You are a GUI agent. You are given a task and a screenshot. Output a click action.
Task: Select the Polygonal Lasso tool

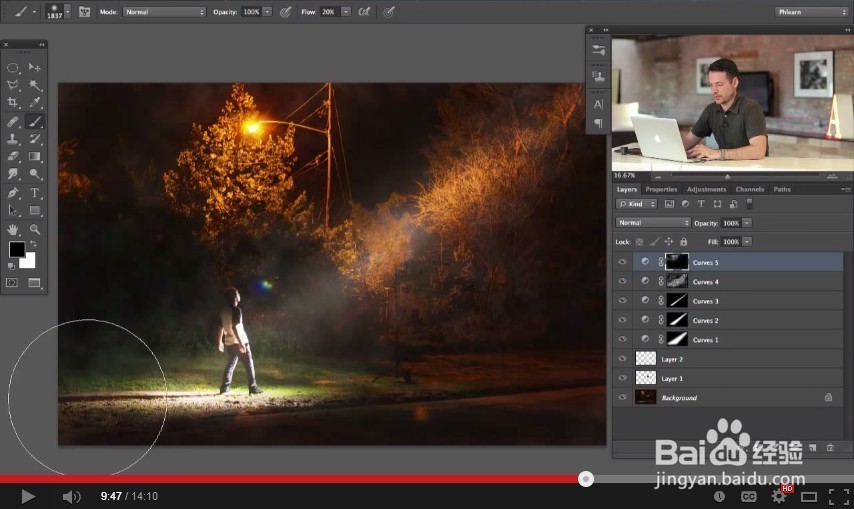click(13, 85)
